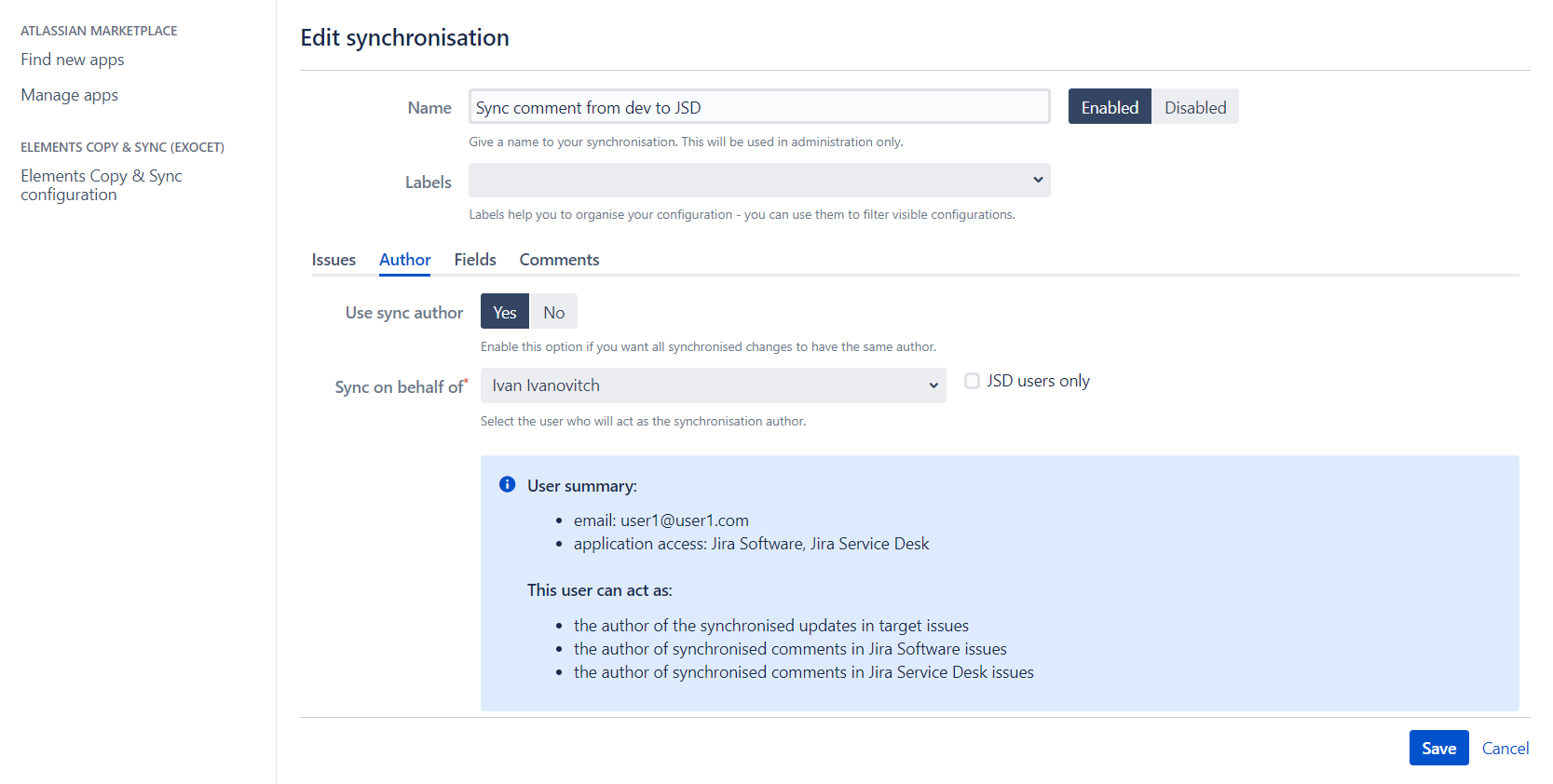The height and width of the screenshot is (784, 1553).
Task: Set Use sync author to No
Action: click(553, 311)
